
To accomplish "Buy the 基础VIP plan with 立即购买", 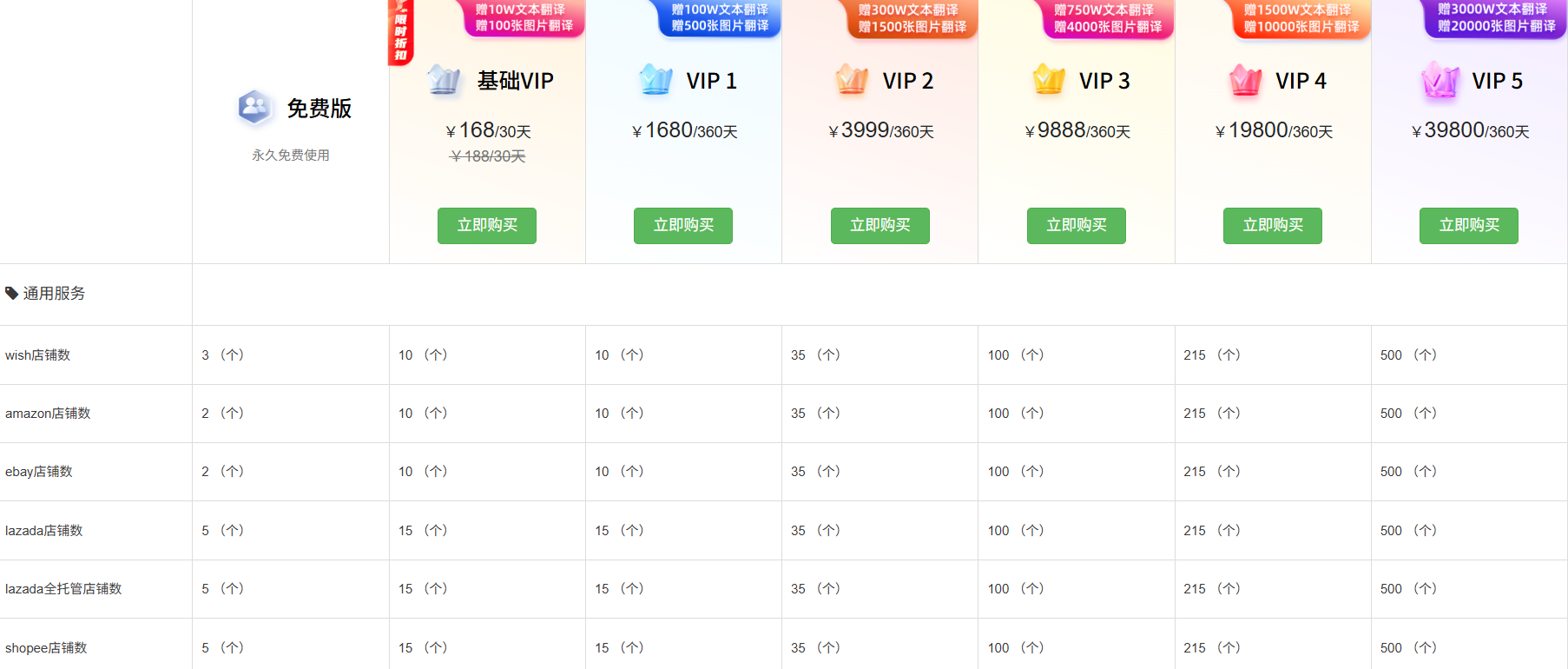I will tap(487, 226).
